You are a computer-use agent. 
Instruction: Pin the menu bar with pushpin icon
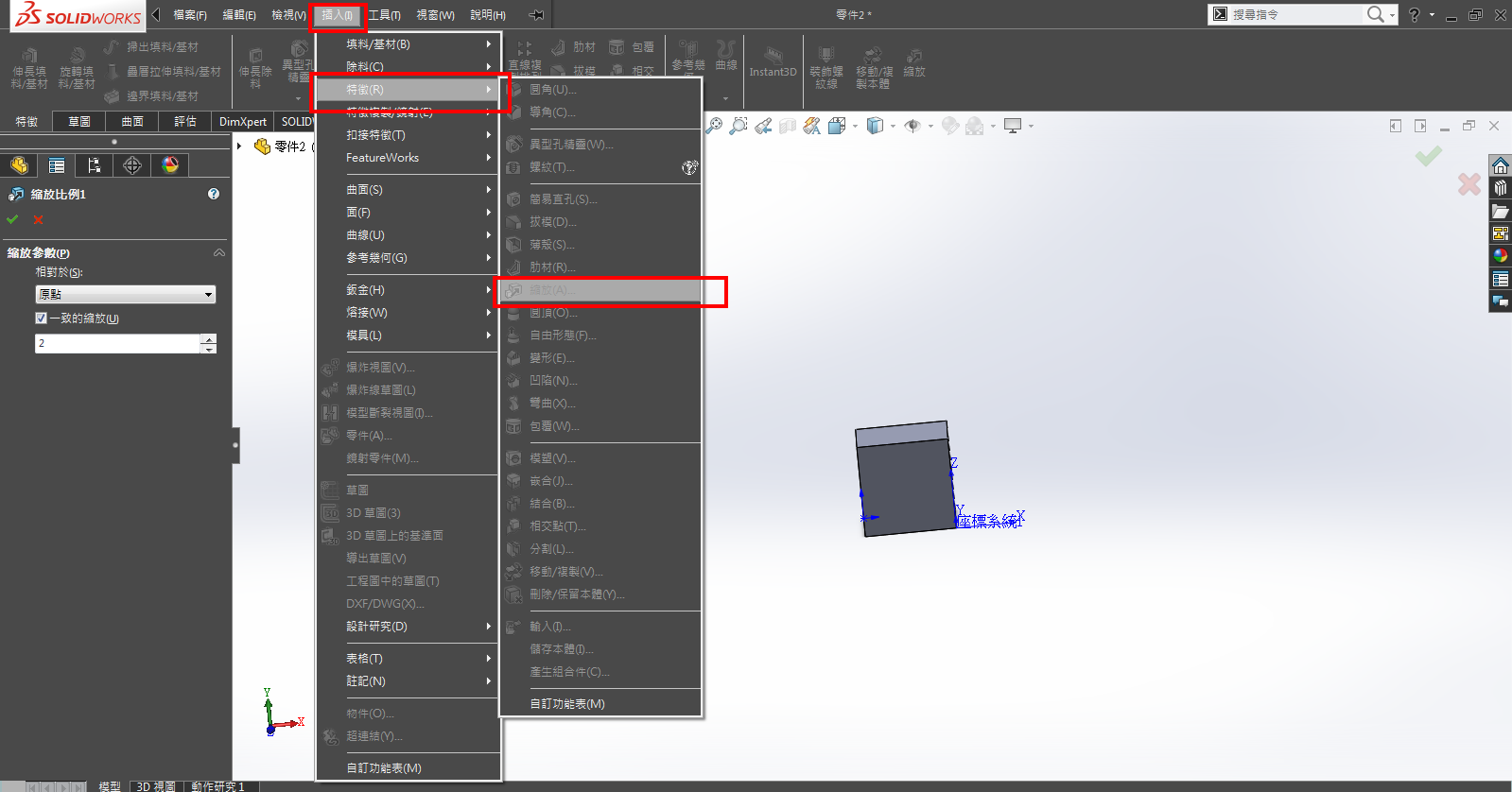tap(536, 15)
